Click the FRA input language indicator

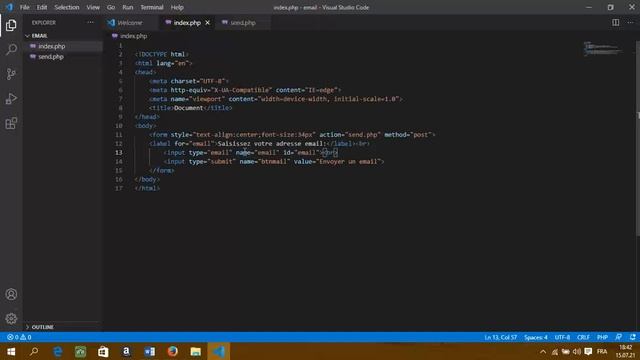tap(602, 351)
